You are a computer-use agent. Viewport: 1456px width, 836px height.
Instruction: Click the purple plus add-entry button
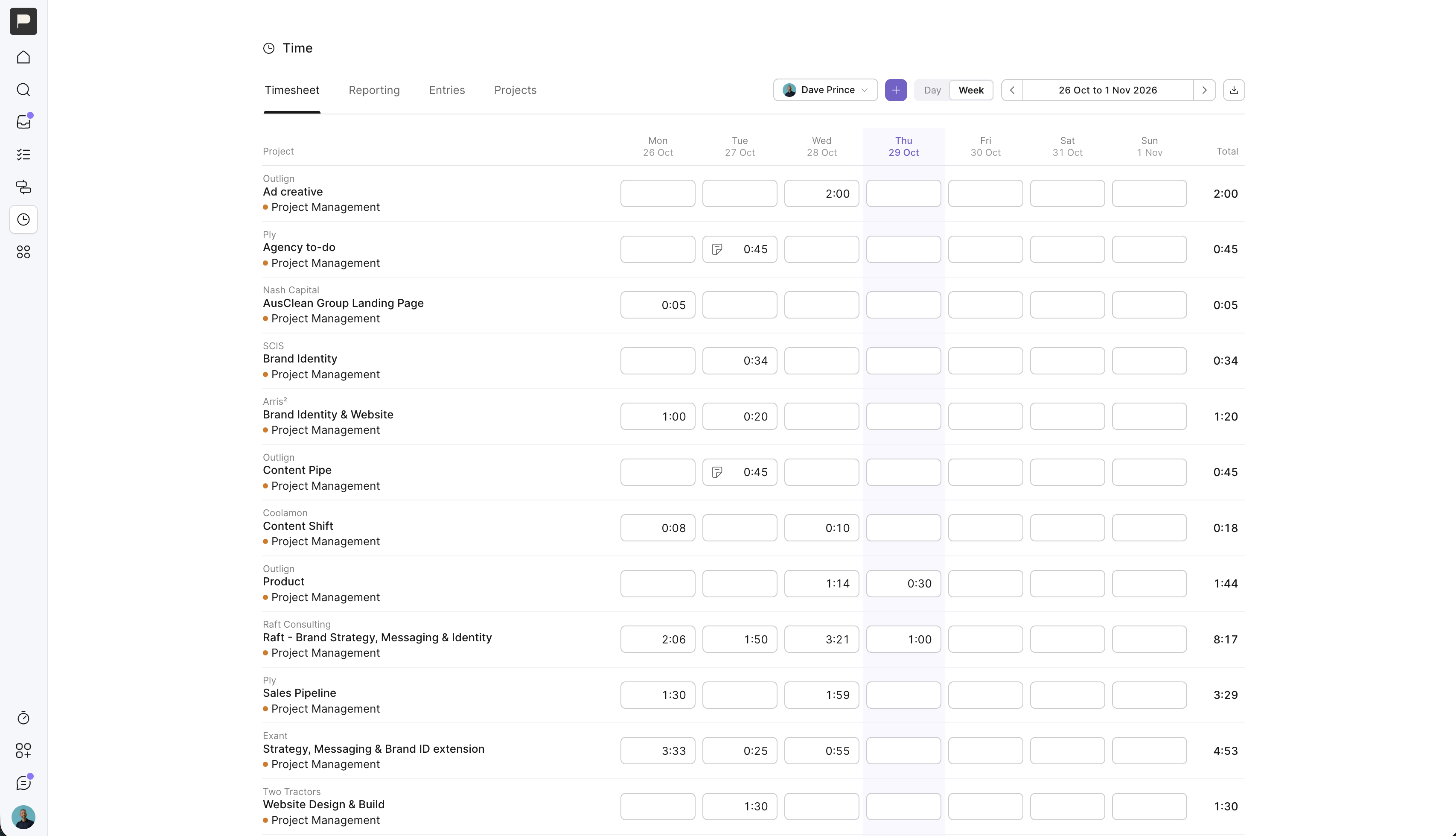coord(896,90)
